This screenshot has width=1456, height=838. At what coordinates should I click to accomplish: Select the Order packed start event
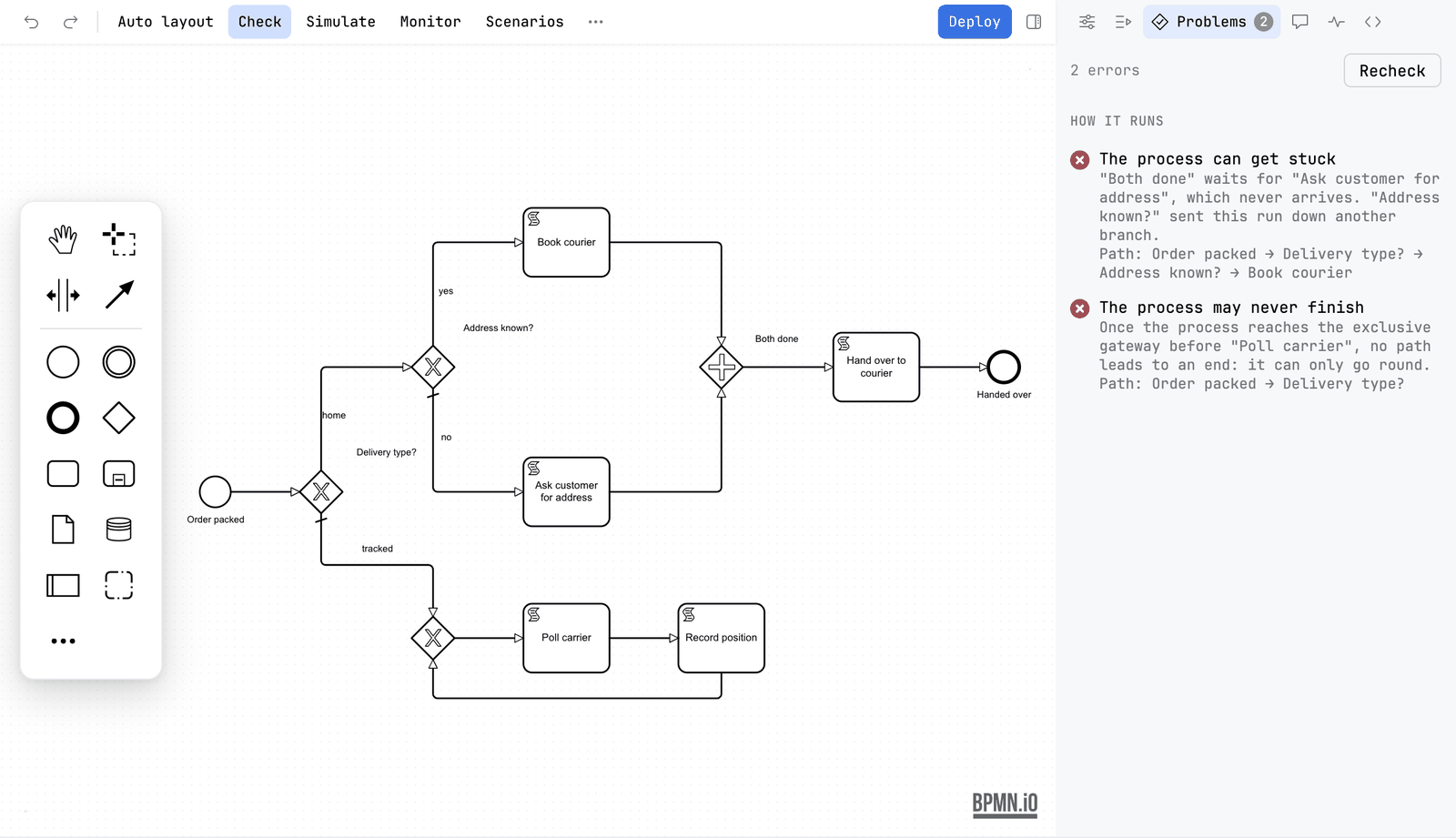click(216, 492)
